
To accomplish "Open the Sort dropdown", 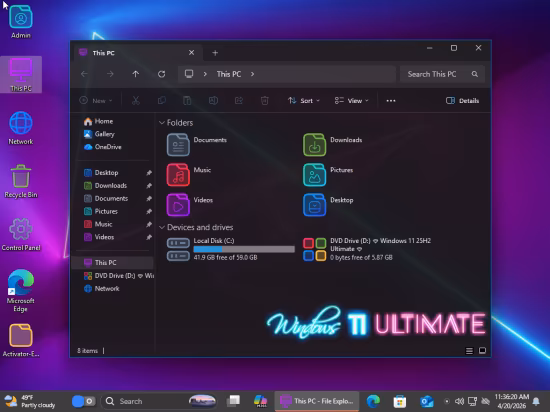I will (x=304, y=101).
